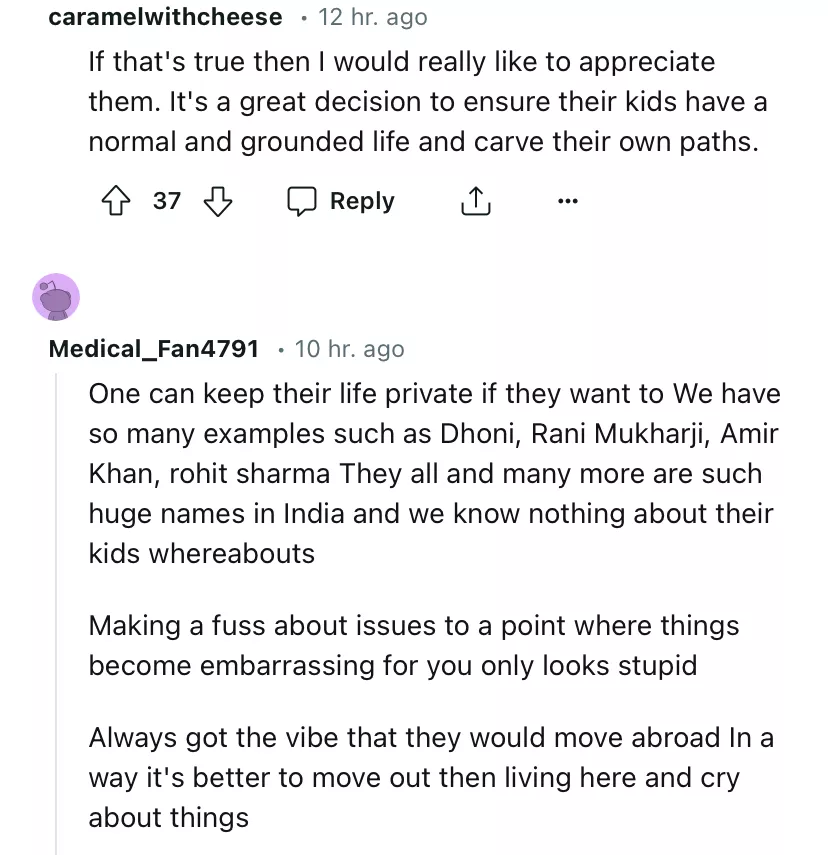
Task: Click Medical_Fan4791's purple avatar
Action: tap(55, 297)
